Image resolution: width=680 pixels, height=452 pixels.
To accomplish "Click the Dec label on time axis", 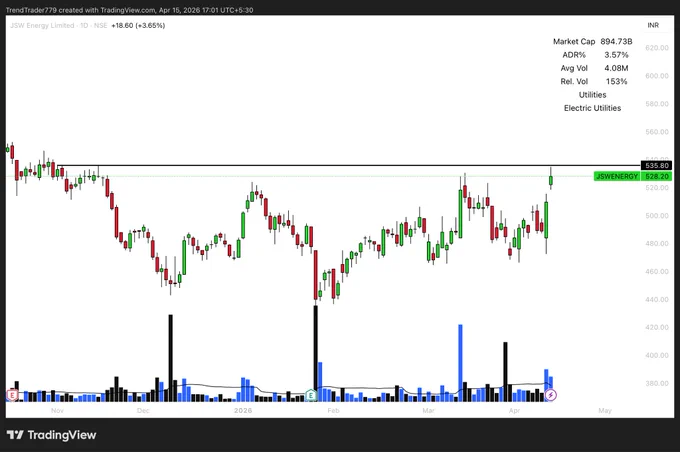I will tap(143, 410).
